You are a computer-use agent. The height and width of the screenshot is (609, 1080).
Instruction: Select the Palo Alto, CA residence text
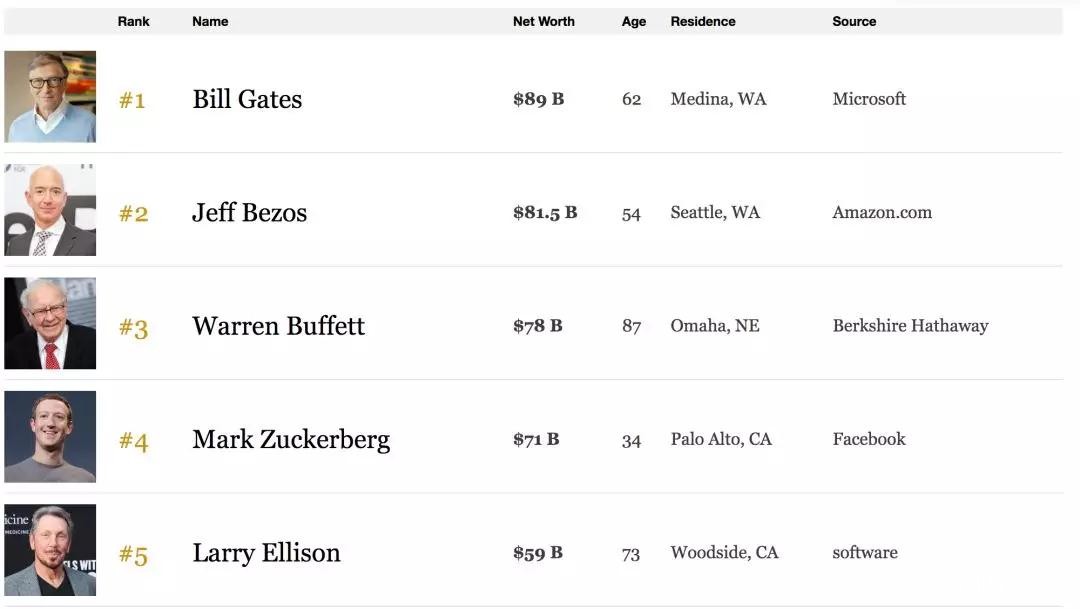pyautogui.click(x=721, y=439)
